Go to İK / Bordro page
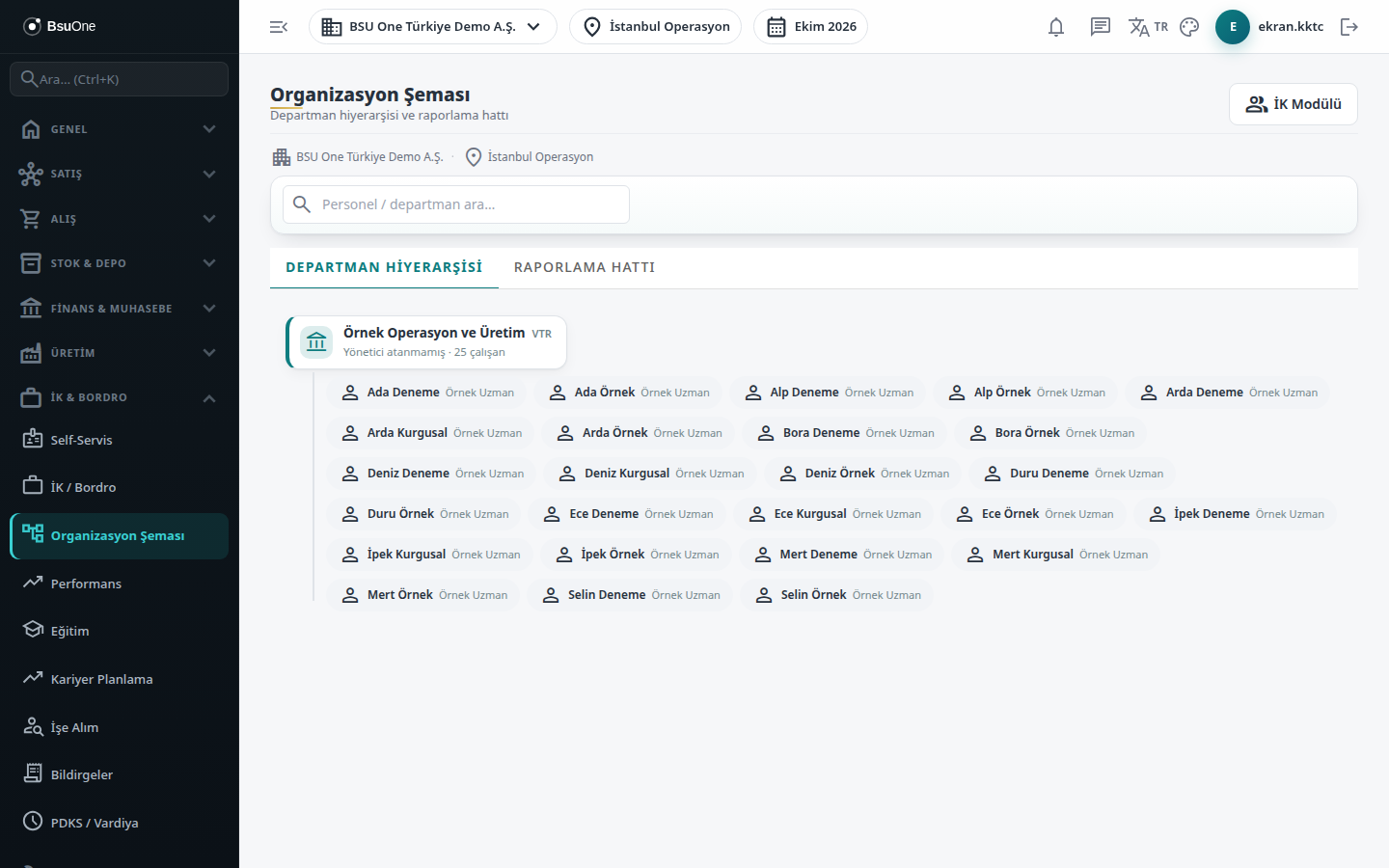The image size is (1389, 868). tap(120, 487)
